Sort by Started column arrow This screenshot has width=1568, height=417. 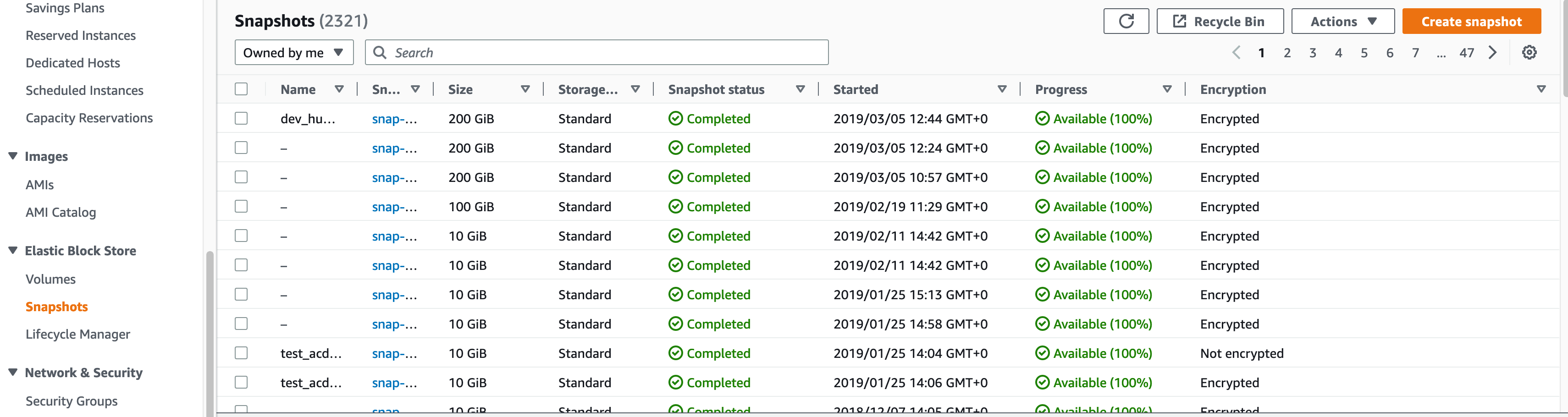pyautogui.click(x=1002, y=89)
